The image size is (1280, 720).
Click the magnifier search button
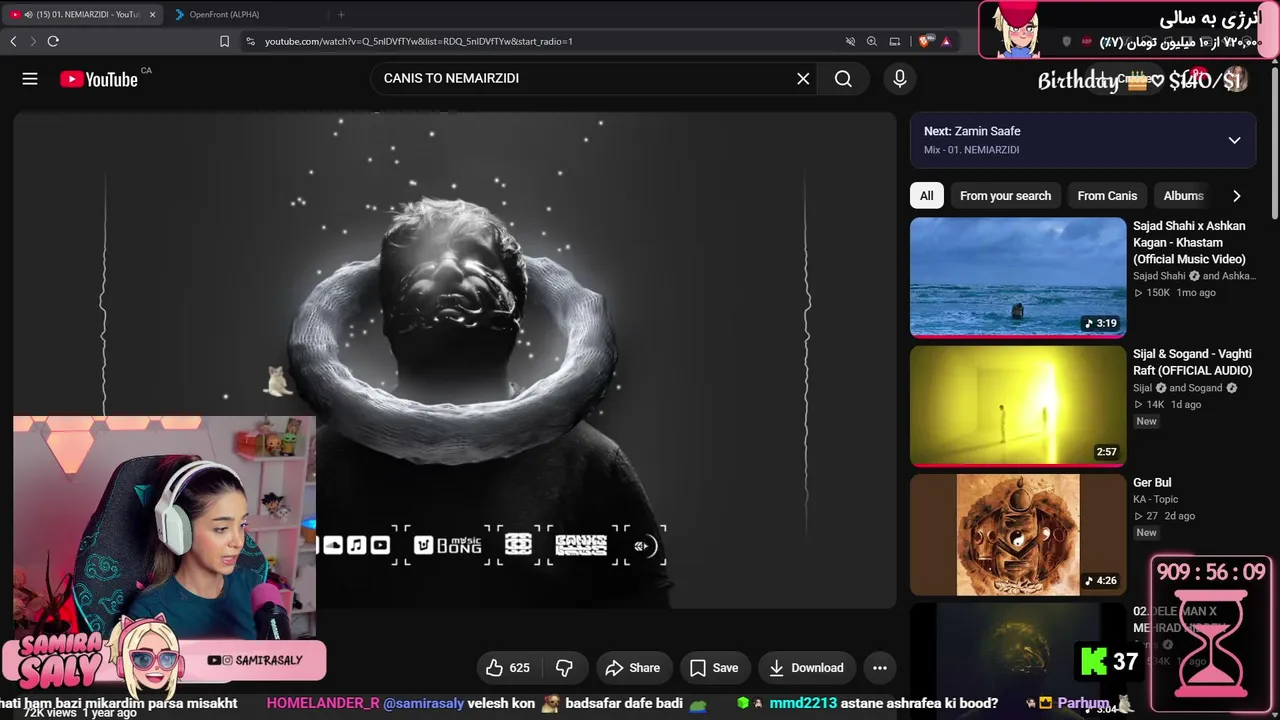[843, 79]
